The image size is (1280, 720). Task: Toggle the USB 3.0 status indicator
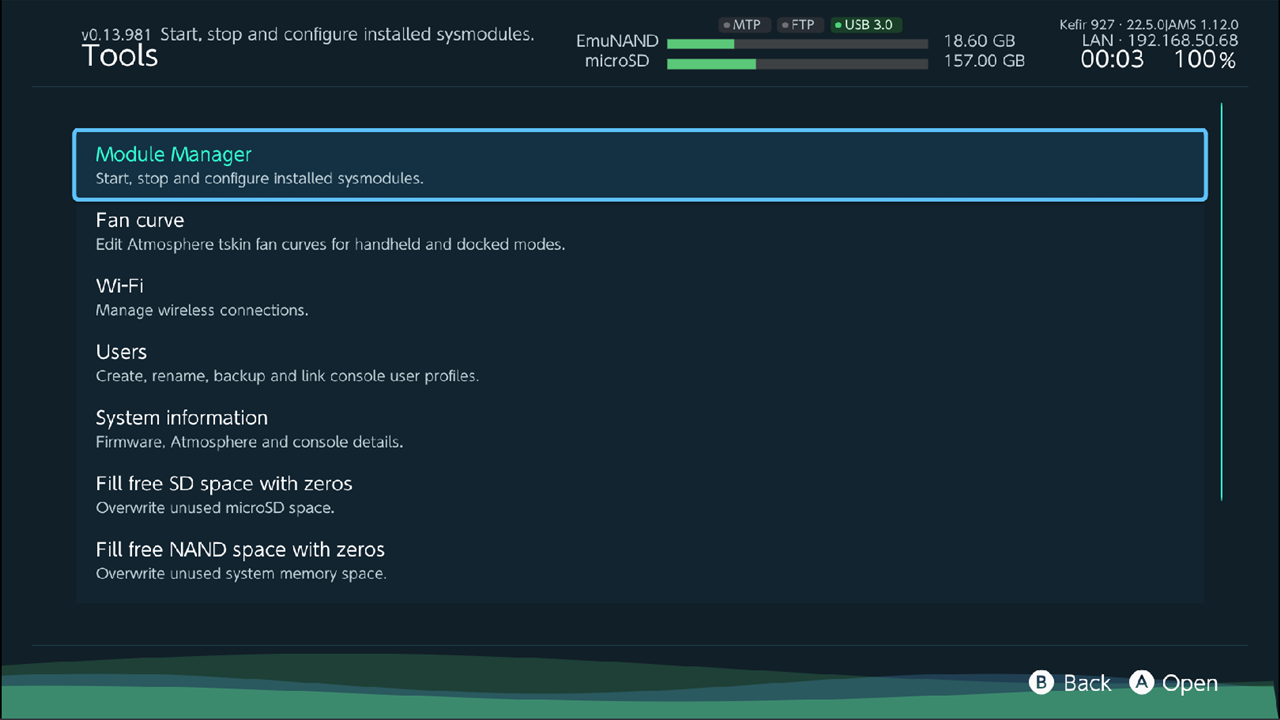click(865, 24)
